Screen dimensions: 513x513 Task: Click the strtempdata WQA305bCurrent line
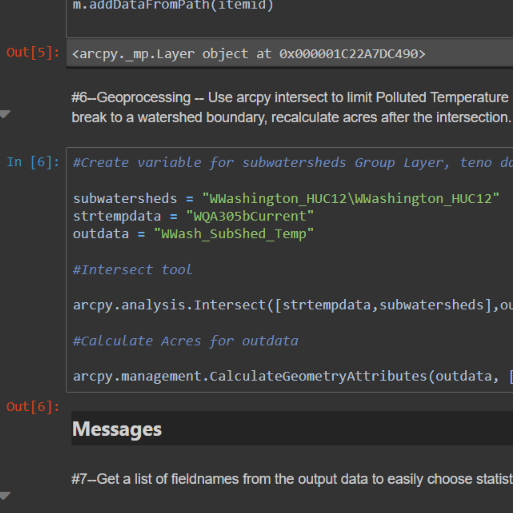pyautogui.click(x=193, y=216)
